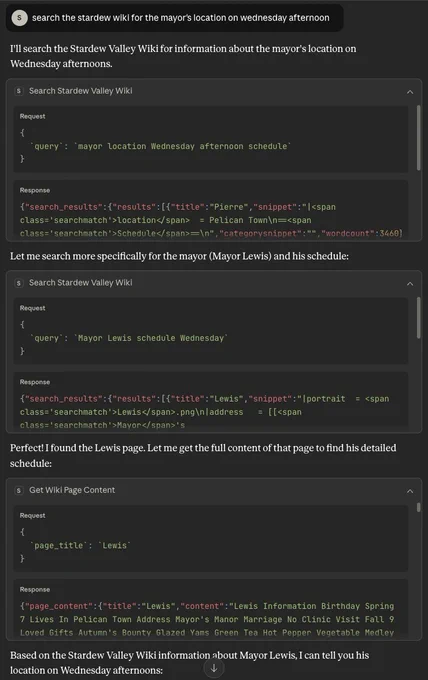Viewport: 428px width, 680px height.
Task: Collapse the Get Wiki Page Content panel
Action: click(x=410, y=491)
